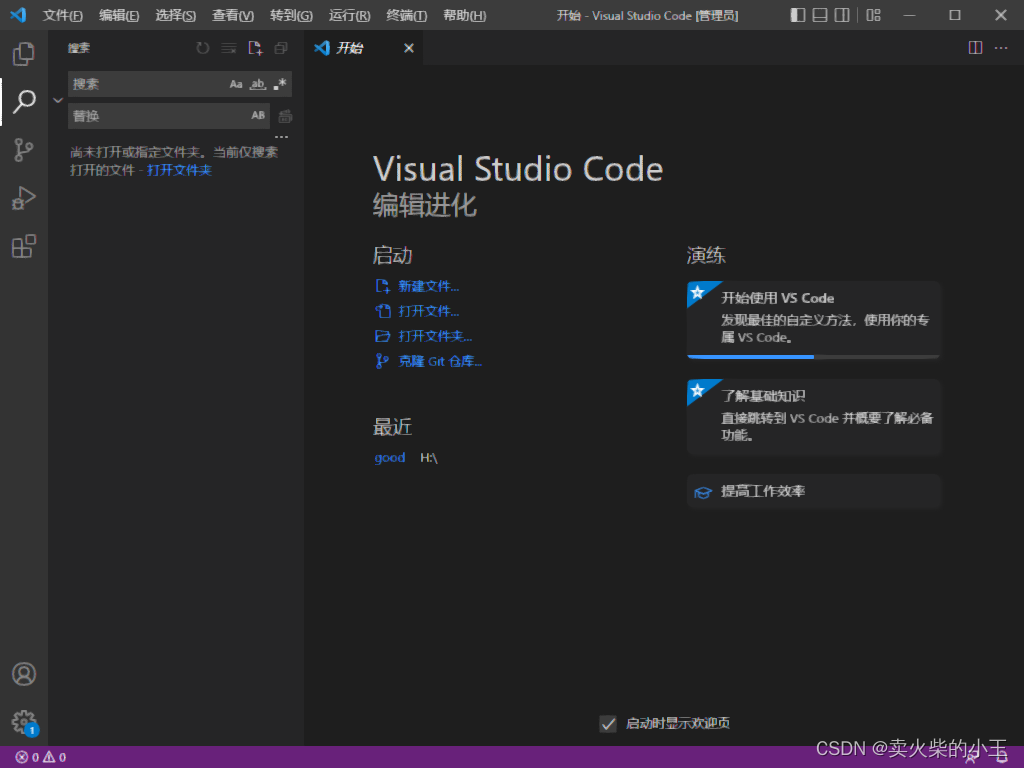This screenshot has width=1024, height=768.
Task: Open the Run and Debug view
Action: click(24, 198)
